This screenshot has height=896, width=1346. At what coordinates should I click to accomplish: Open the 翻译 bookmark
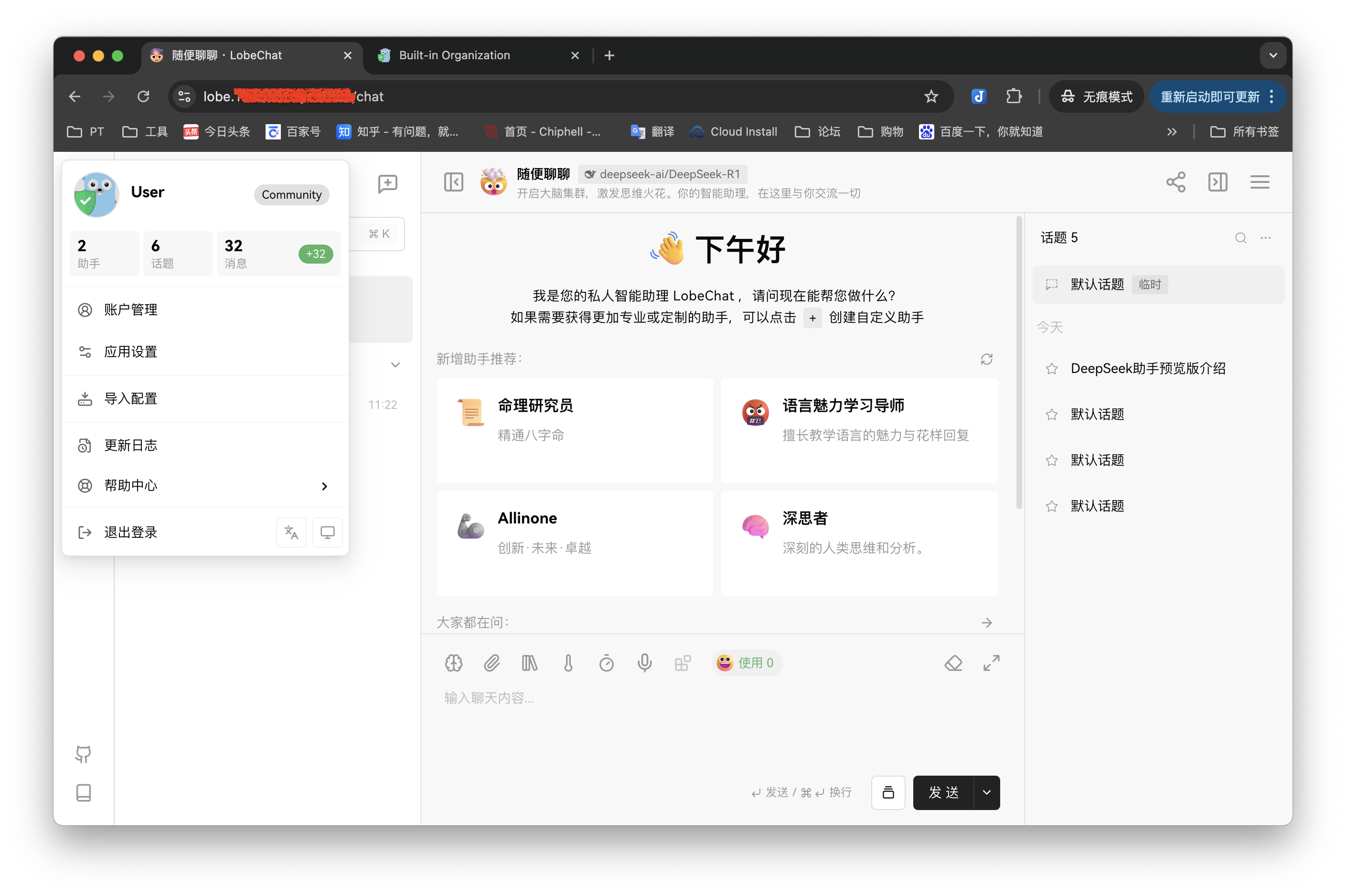click(652, 131)
